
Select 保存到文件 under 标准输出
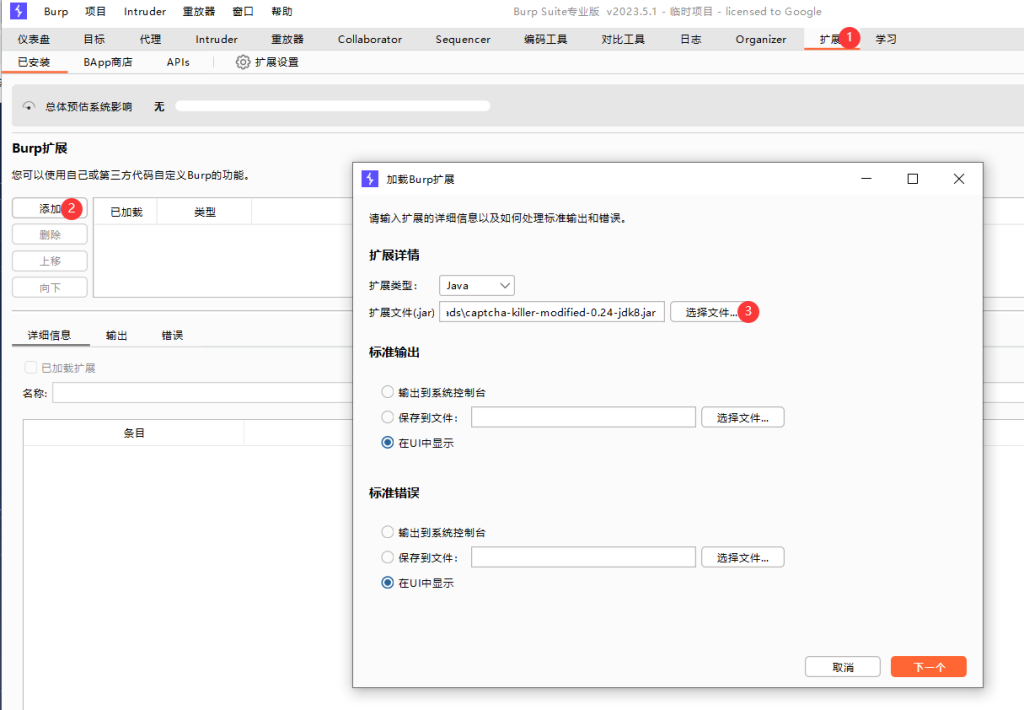387,417
